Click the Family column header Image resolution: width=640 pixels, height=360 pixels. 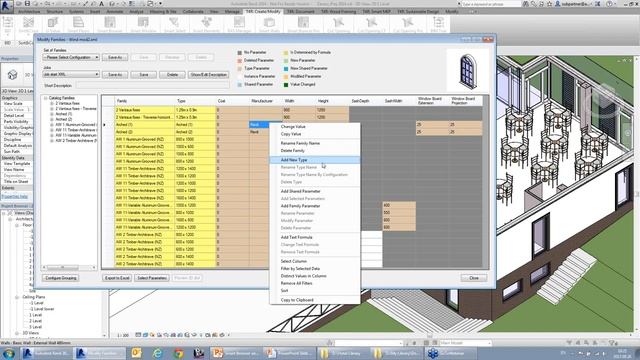coord(144,101)
